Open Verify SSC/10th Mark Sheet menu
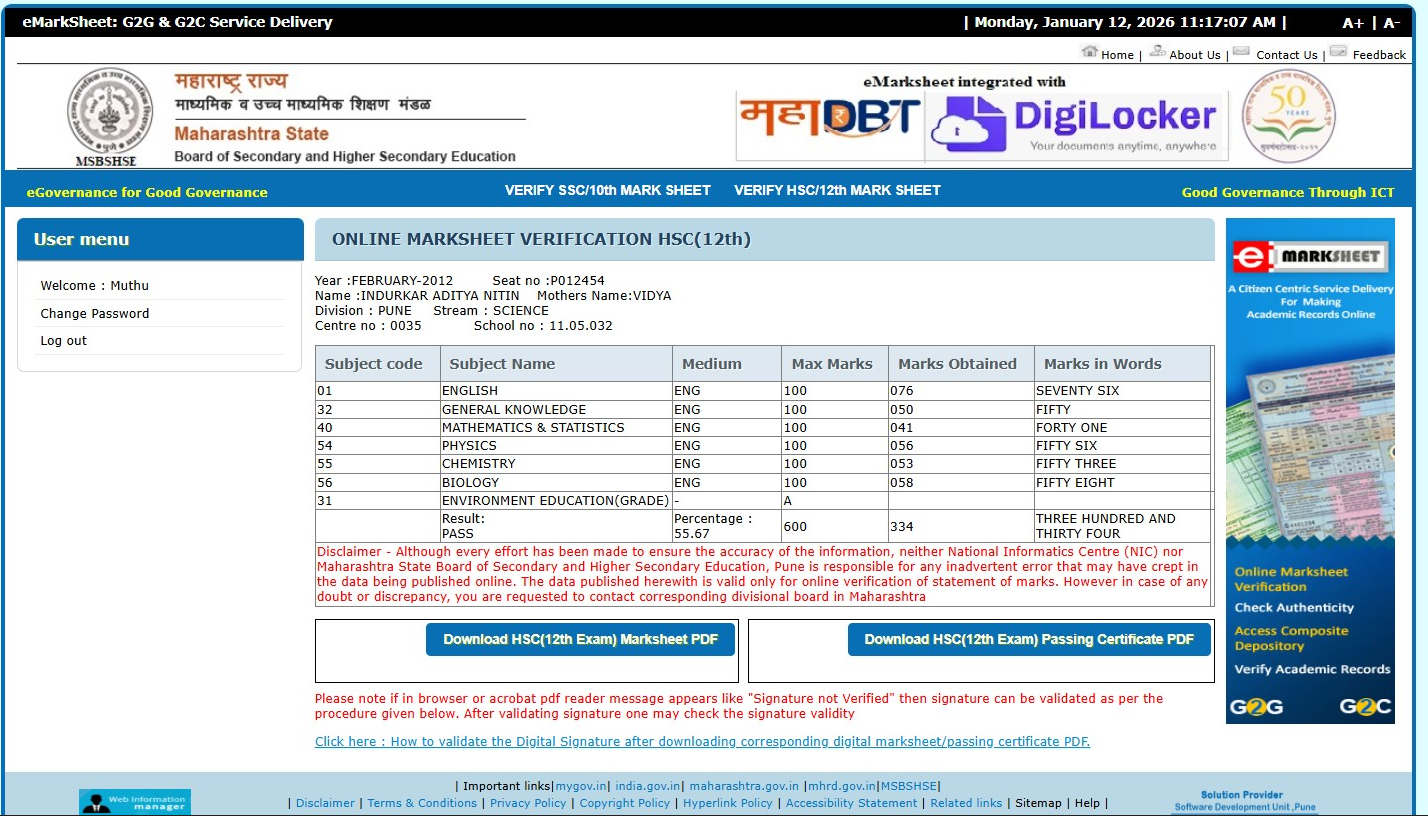 pos(607,190)
